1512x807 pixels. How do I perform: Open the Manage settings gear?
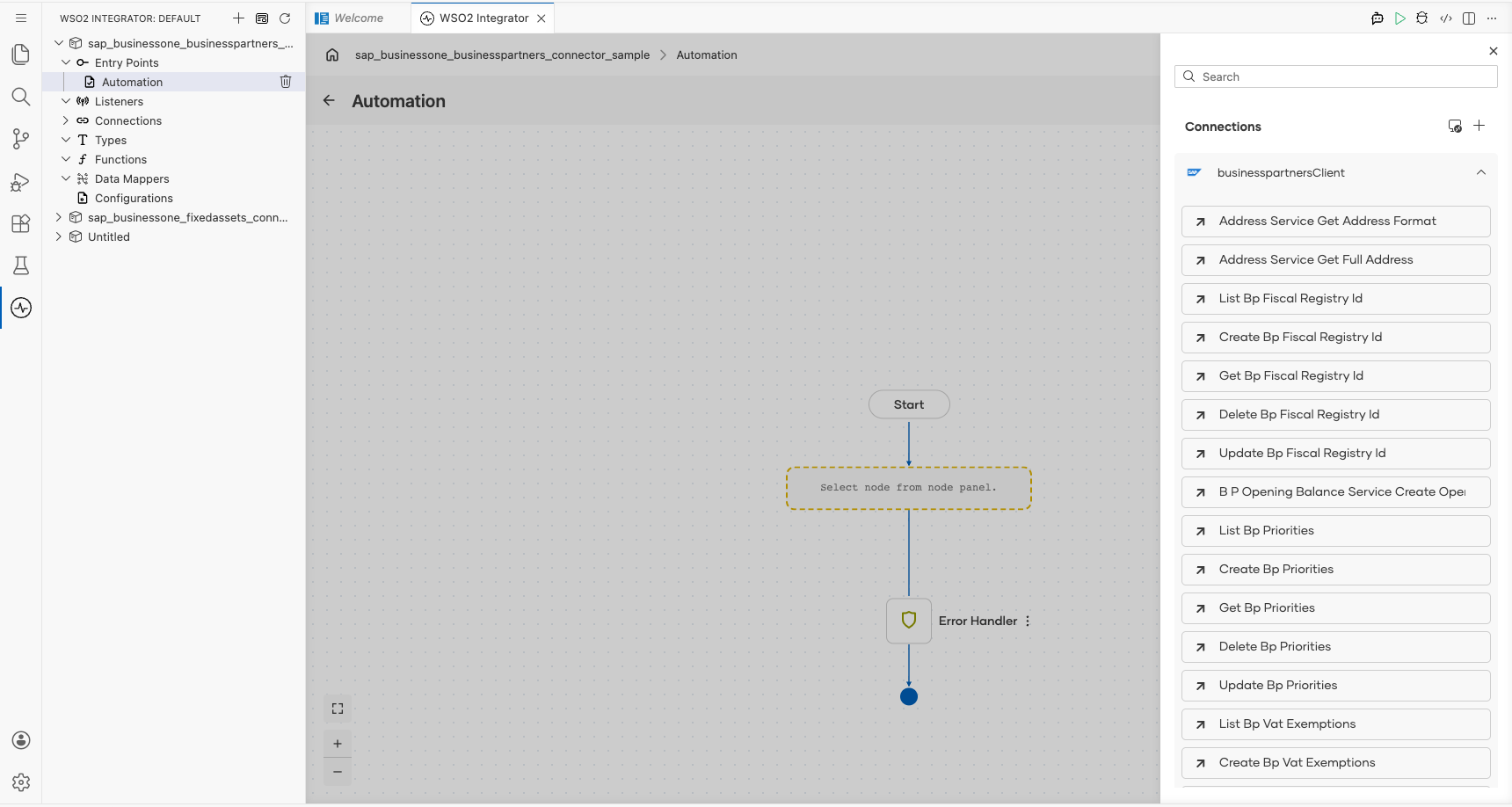coord(21,782)
